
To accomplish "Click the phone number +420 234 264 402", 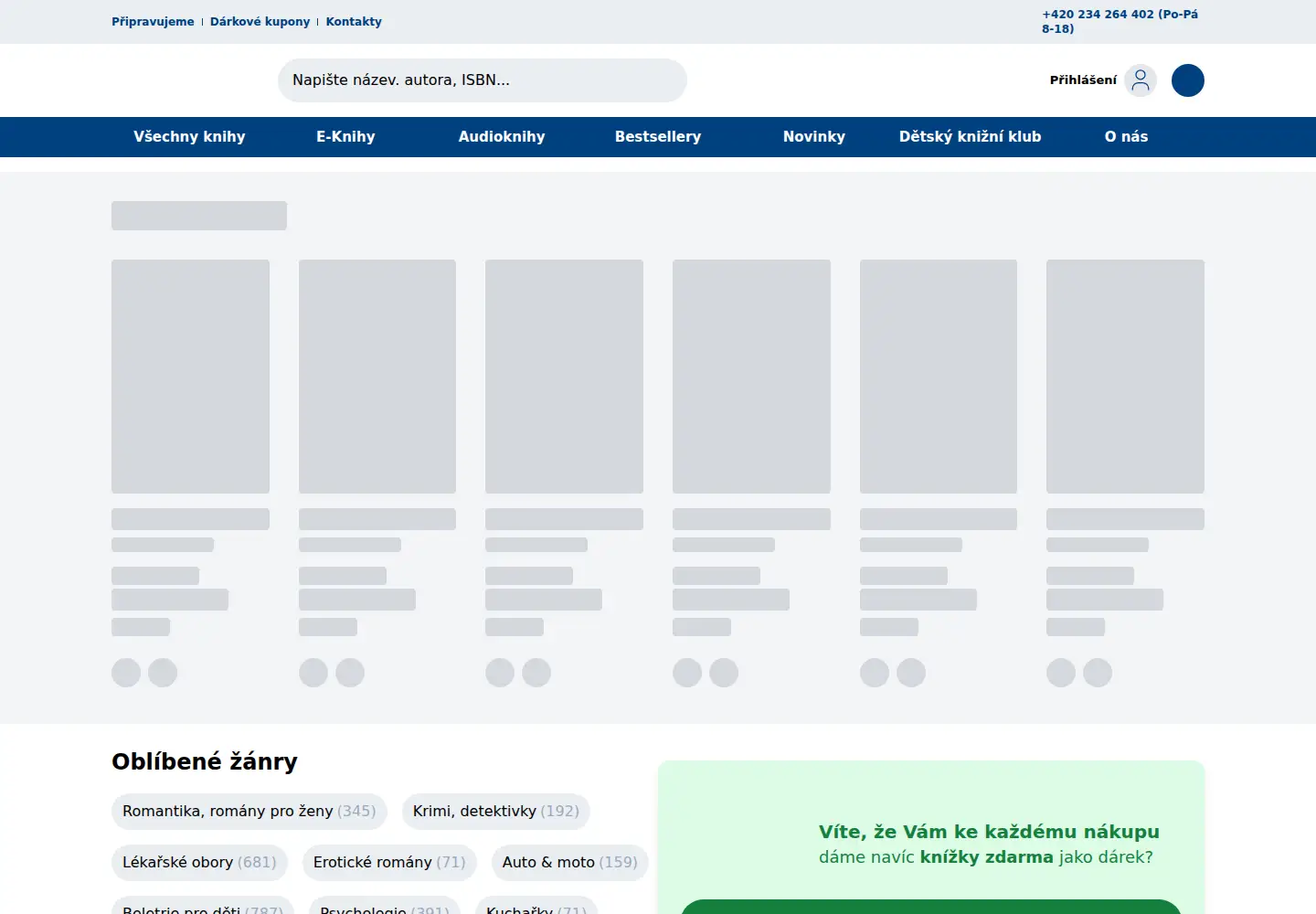I will 1120,21.
